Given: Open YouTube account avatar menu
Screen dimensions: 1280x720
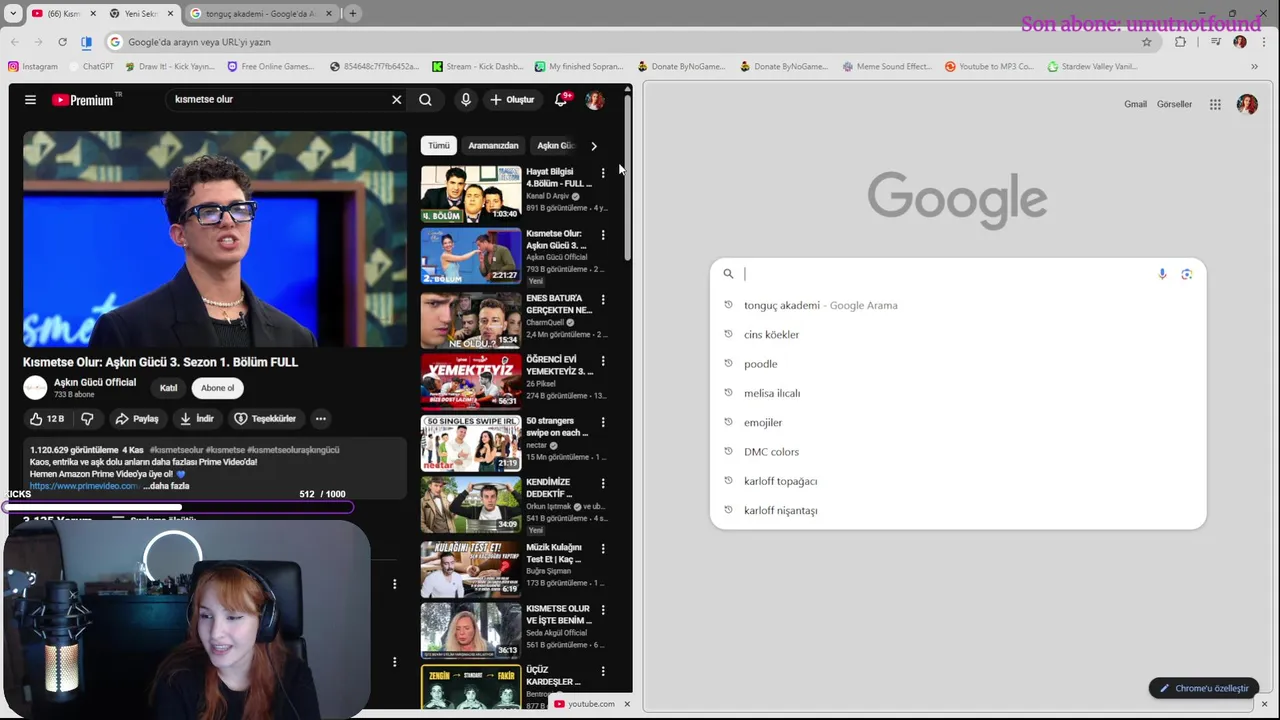Looking at the screenshot, I should [x=594, y=100].
